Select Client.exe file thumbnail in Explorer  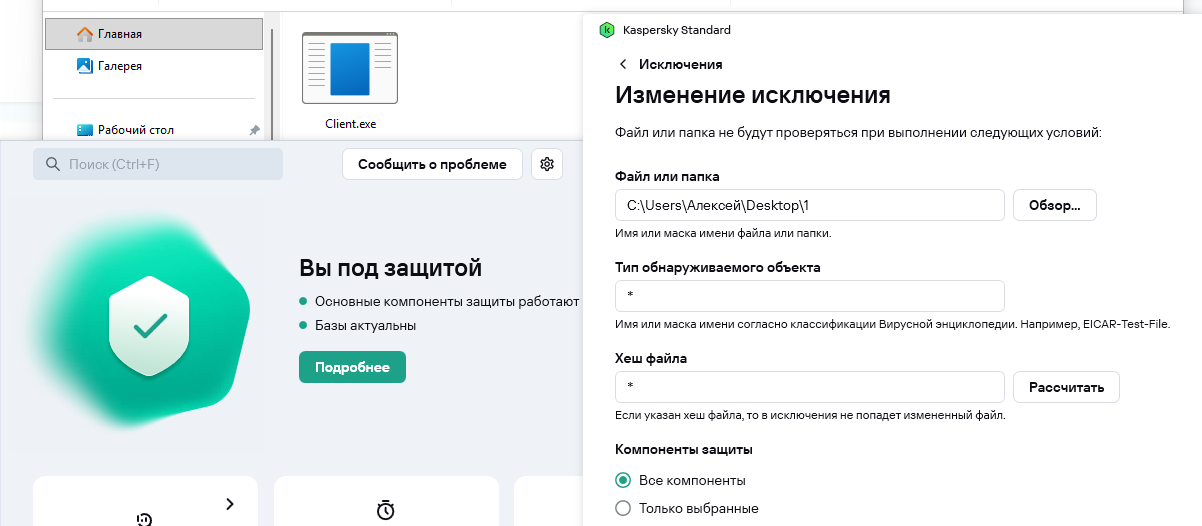click(x=349, y=68)
